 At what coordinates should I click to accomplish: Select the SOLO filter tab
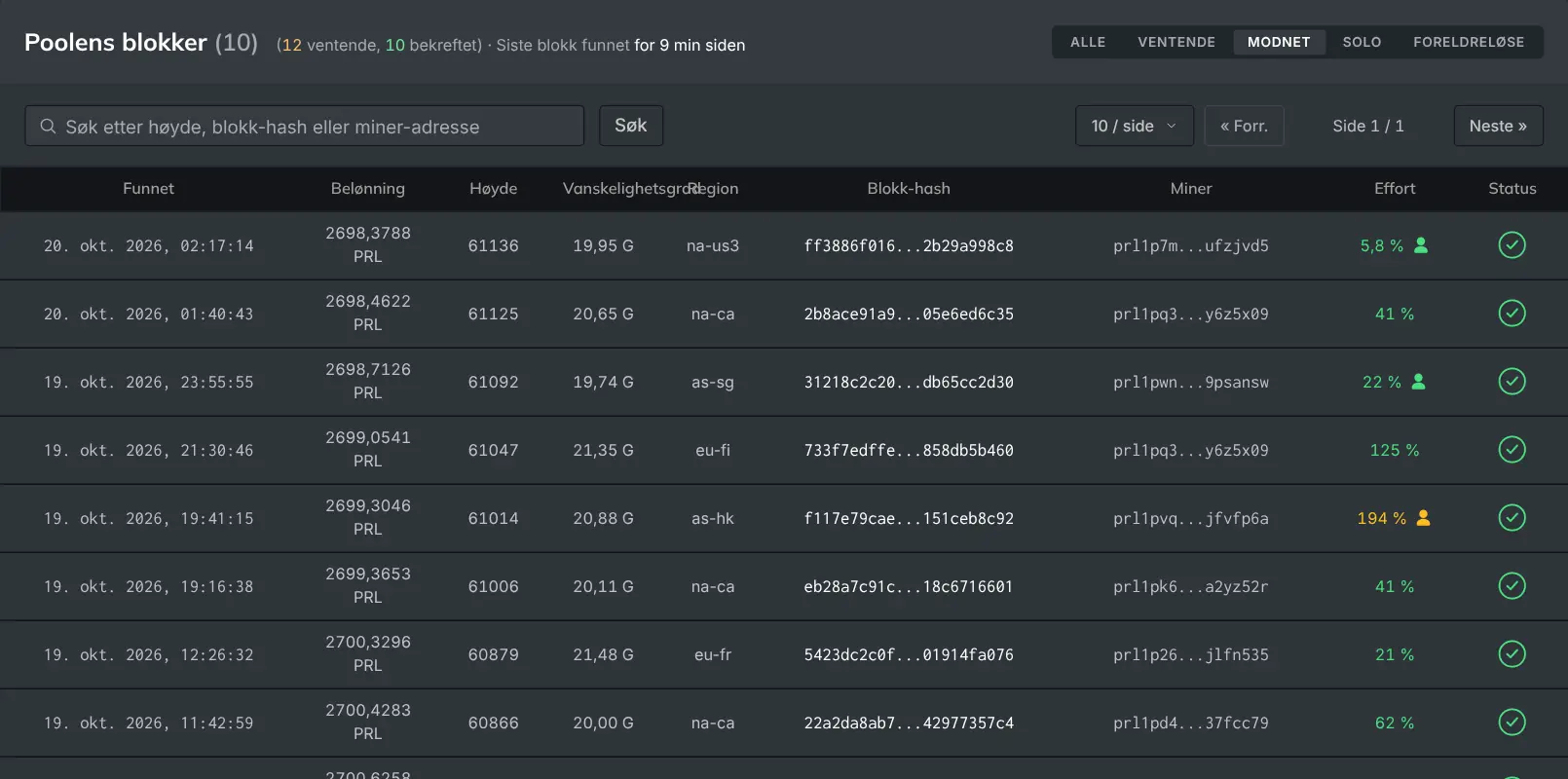tap(1362, 42)
